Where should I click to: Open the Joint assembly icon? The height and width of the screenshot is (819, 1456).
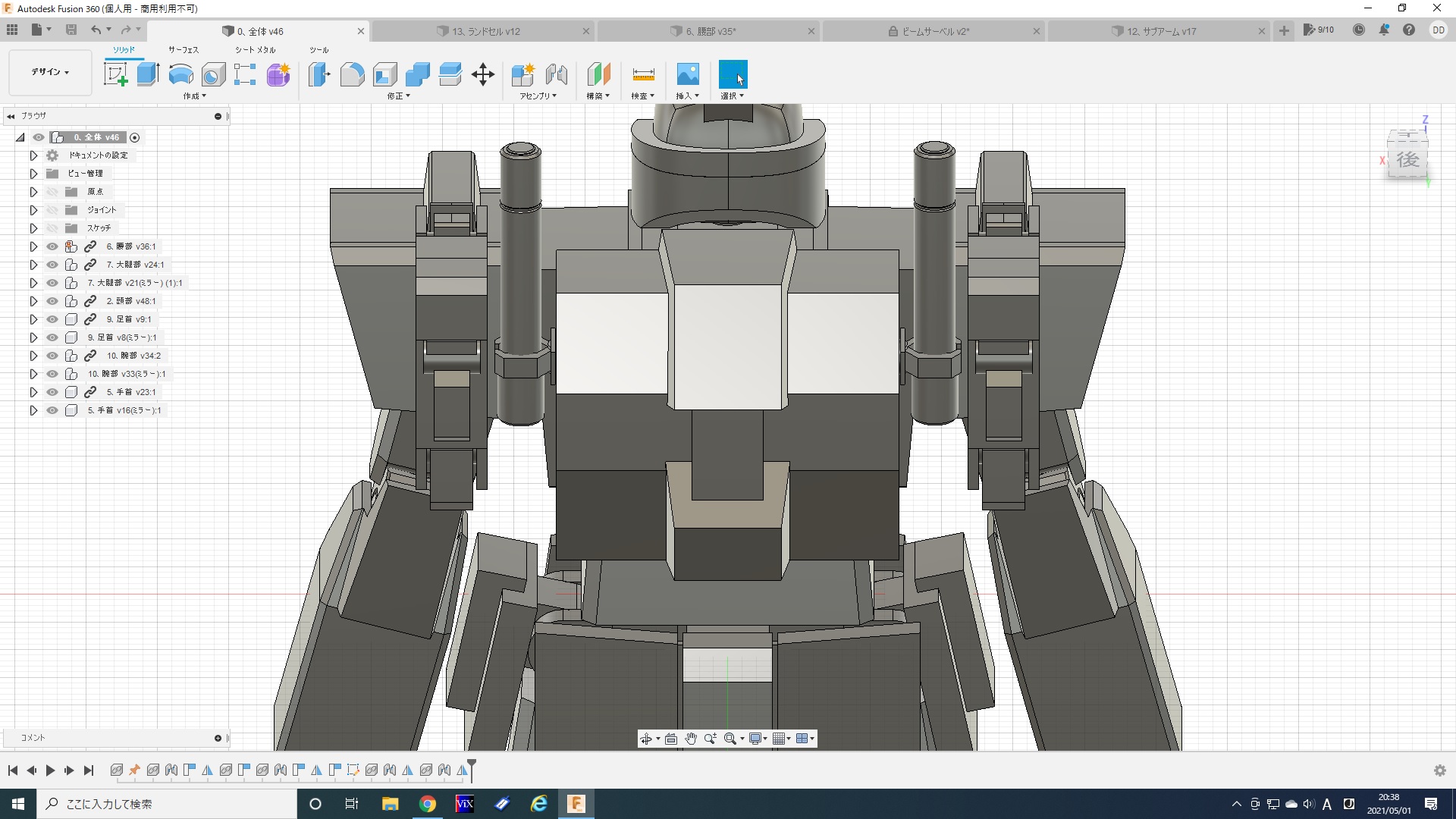pos(556,74)
